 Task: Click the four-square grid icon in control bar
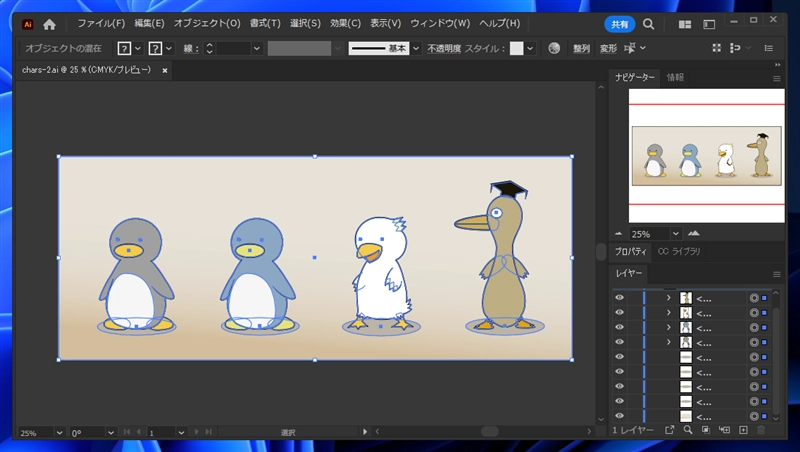(717, 48)
